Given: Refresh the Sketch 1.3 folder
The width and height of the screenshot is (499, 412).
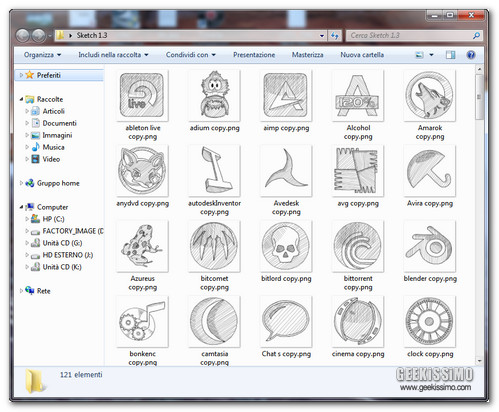Looking at the screenshot, I should [x=334, y=35].
